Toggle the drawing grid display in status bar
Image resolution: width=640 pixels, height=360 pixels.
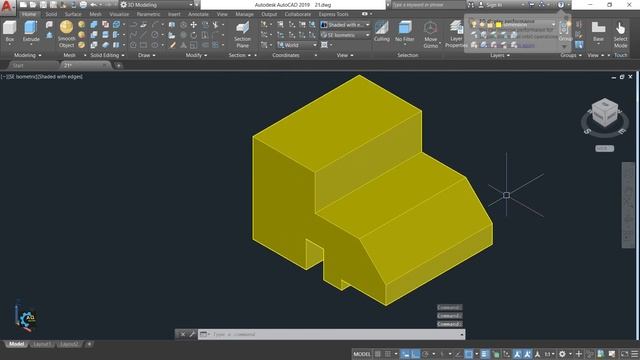(x=378, y=354)
